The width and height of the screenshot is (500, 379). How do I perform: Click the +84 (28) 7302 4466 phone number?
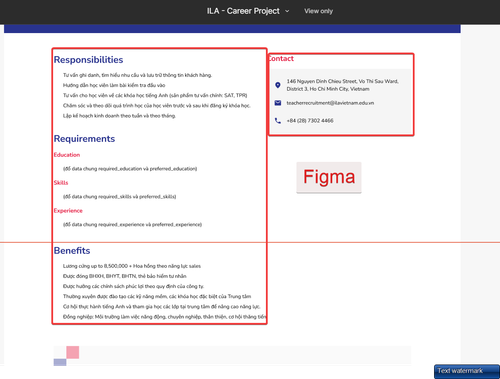pyautogui.click(x=310, y=121)
